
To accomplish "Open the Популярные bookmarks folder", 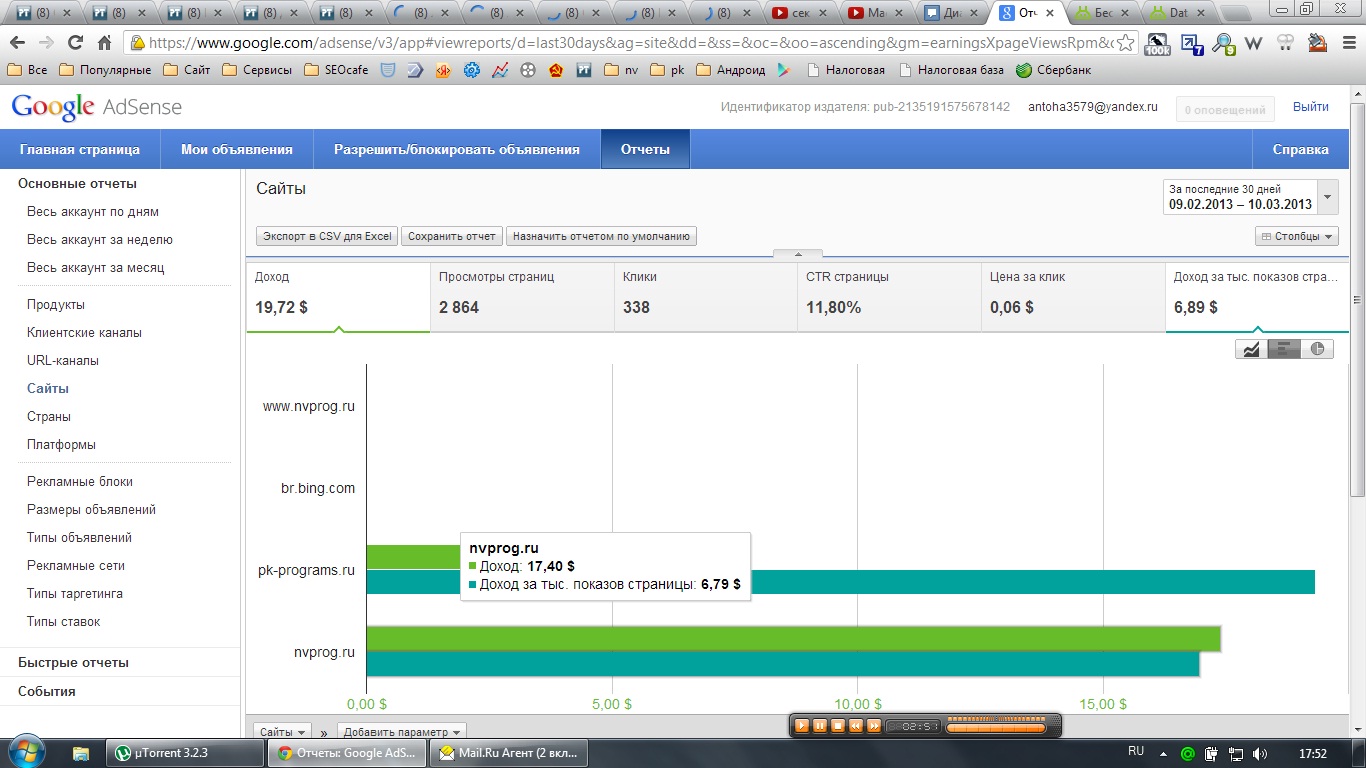I will point(105,71).
